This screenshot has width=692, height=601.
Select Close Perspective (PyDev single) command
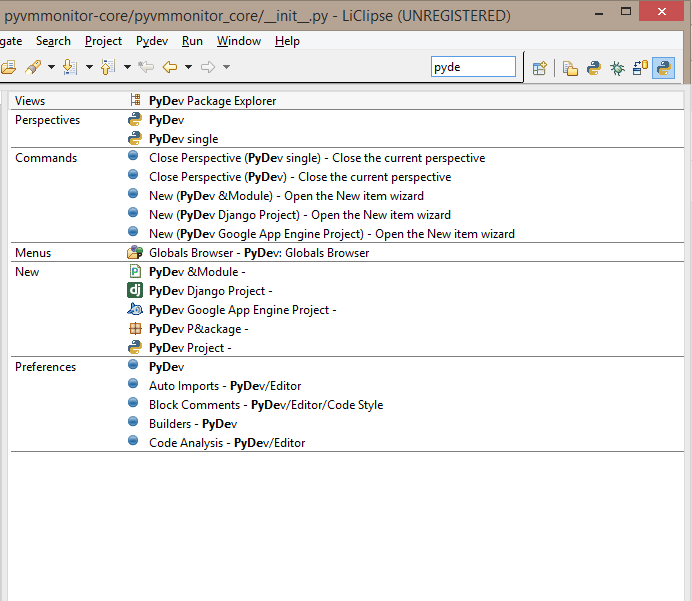click(x=316, y=158)
